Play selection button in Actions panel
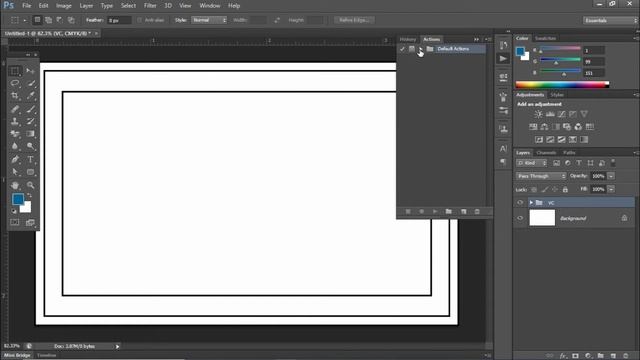The height and width of the screenshot is (360, 640). pos(435,211)
